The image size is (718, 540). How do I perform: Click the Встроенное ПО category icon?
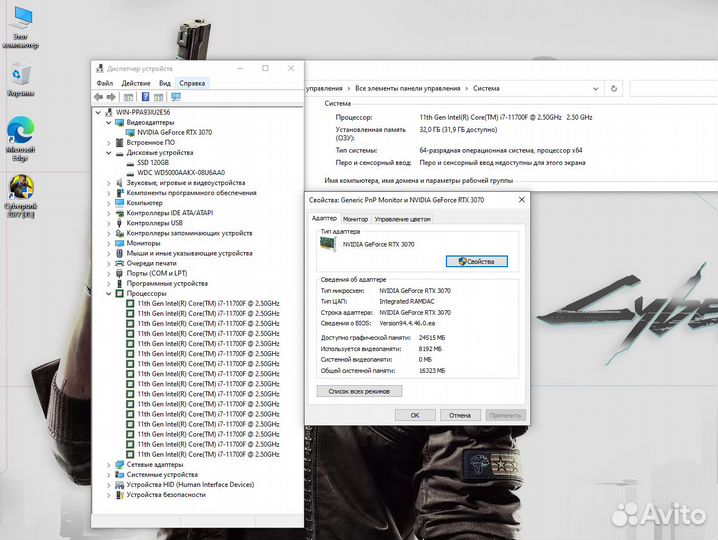click(x=120, y=142)
